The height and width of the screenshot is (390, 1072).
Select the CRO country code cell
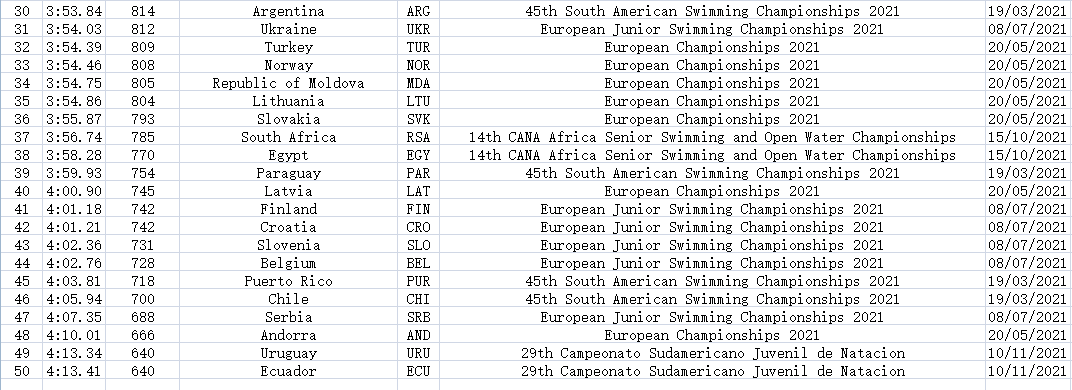418,227
